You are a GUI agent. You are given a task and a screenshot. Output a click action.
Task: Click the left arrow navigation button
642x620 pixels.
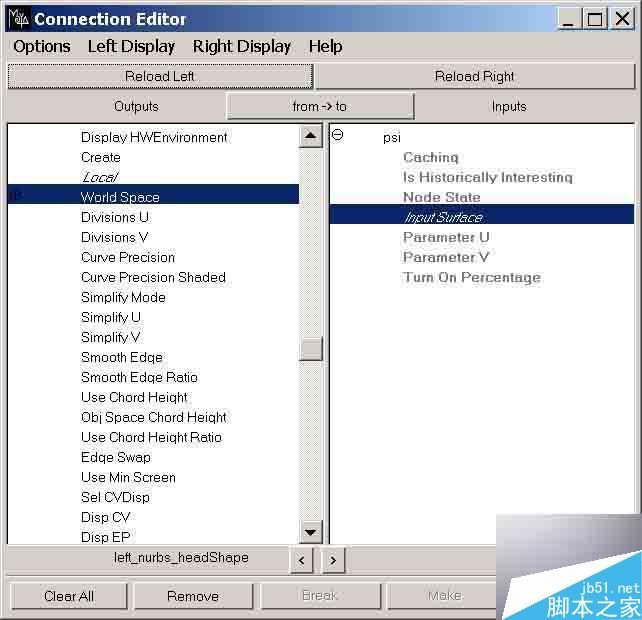301,560
